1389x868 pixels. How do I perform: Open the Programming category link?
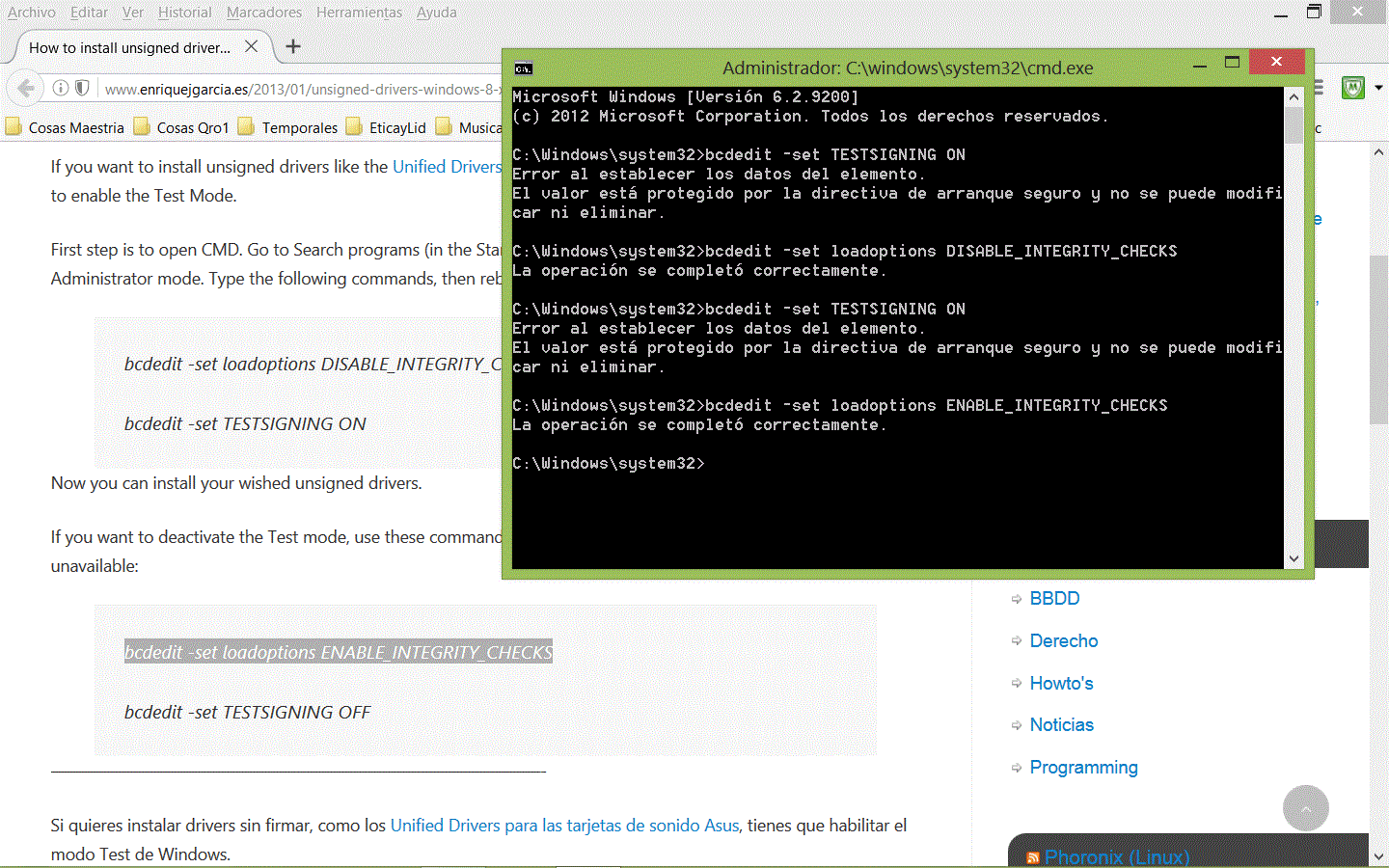click(x=1083, y=768)
